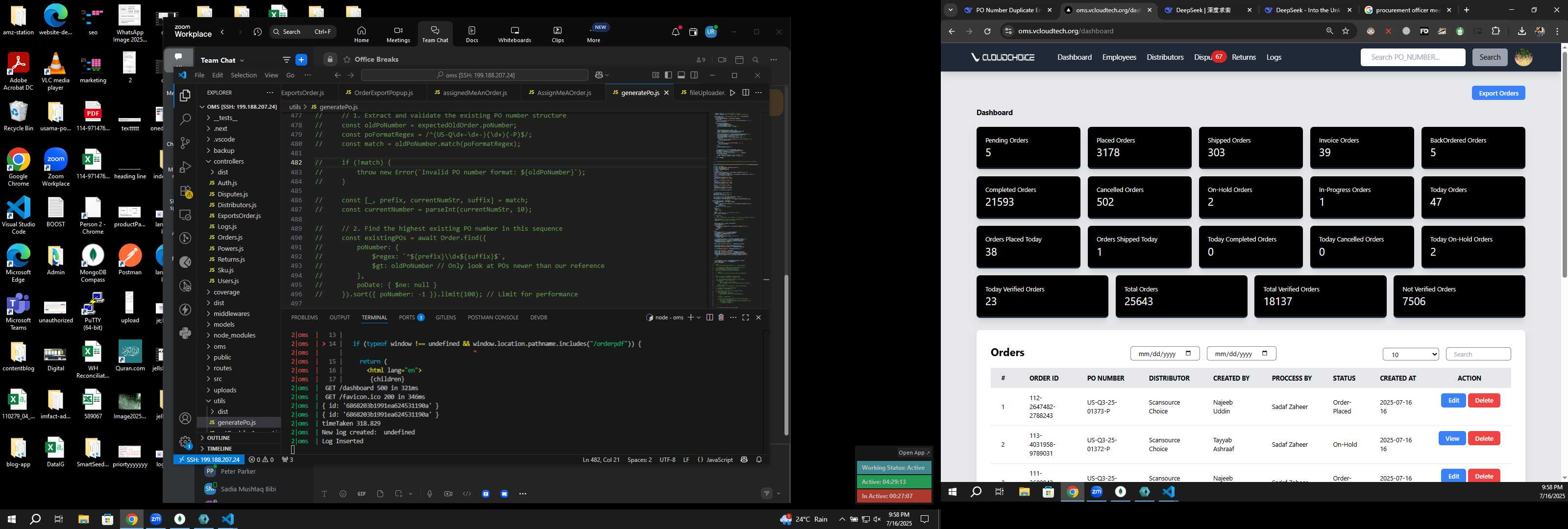Image resolution: width=1568 pixels, height=529 pixels.
Task: Open Employees link in CloudChoice navbar
Action: point(1119,57)
